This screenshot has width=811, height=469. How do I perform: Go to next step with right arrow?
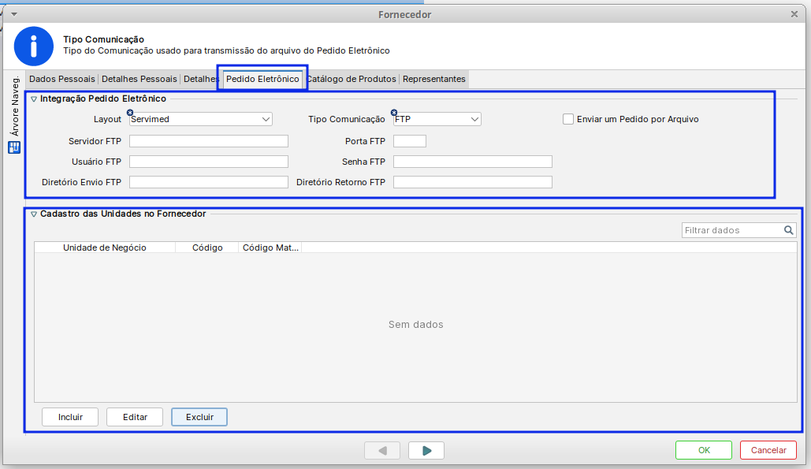click(427, 451)
